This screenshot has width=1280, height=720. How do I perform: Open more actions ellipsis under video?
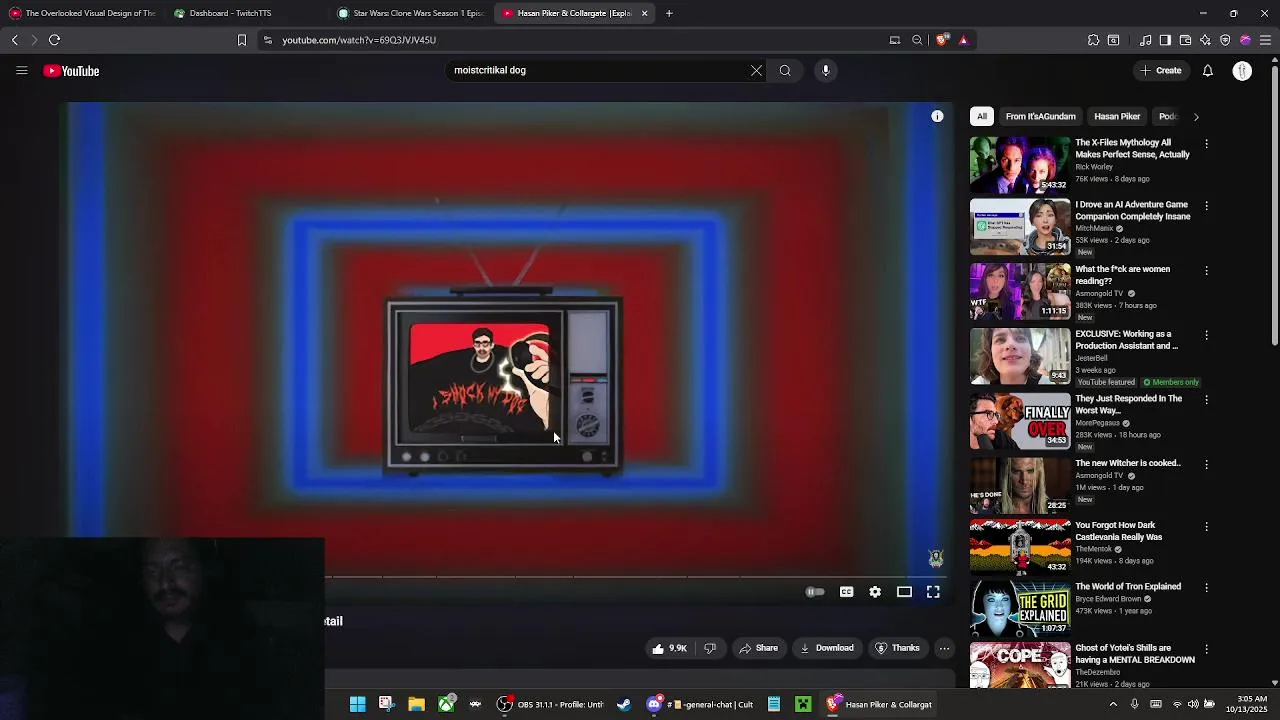click(944, 648)
